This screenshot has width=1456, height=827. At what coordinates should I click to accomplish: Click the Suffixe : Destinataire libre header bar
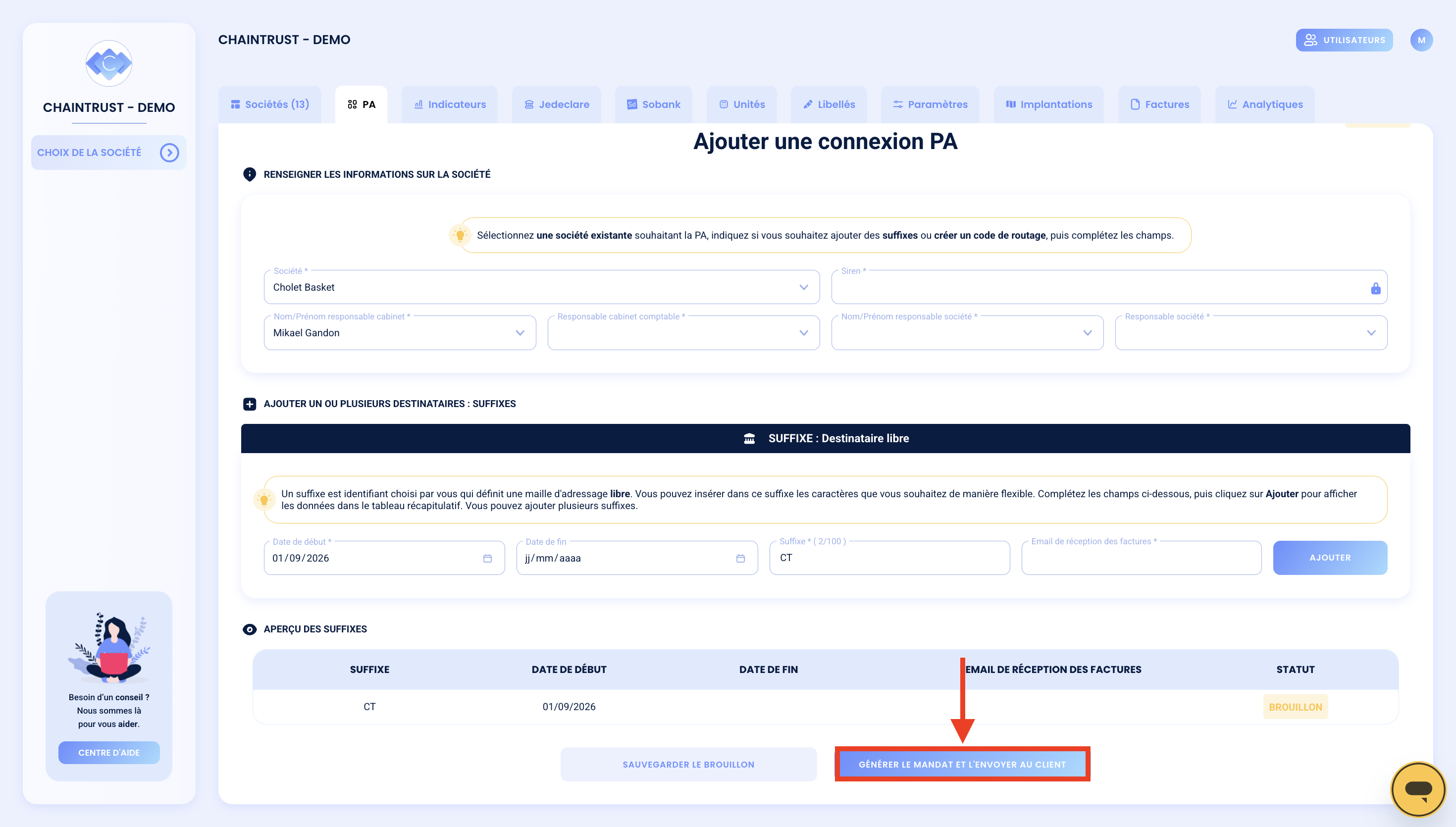click(x=826, y=438)
